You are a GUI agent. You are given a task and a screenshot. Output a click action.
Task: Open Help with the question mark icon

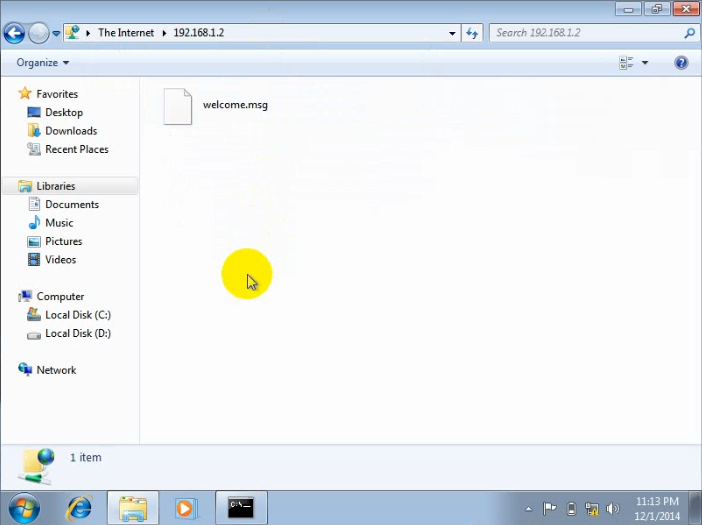(x=681, y=63)
